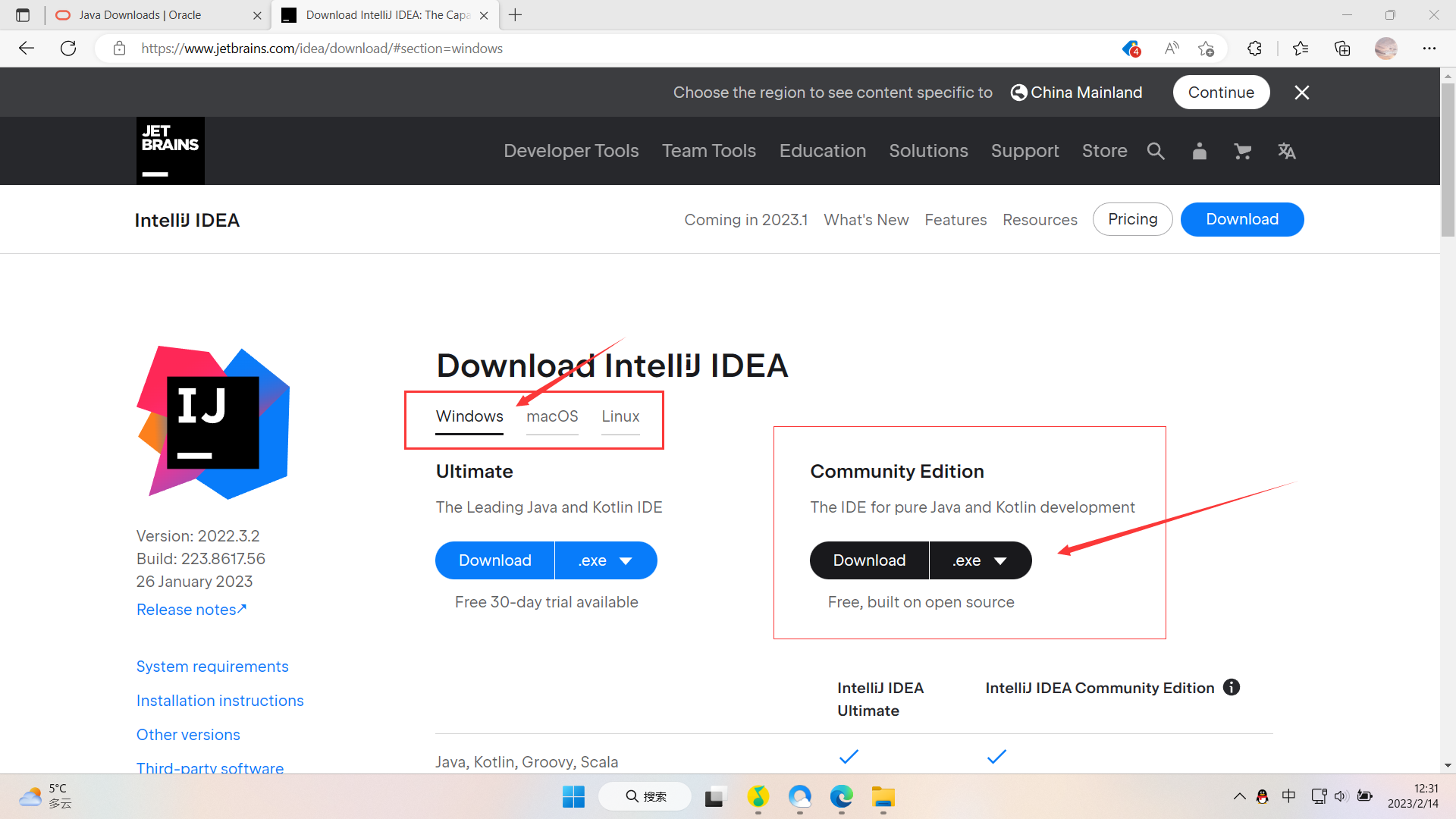
Task: Open the browser collections icon
Action: pos(1342,49)
